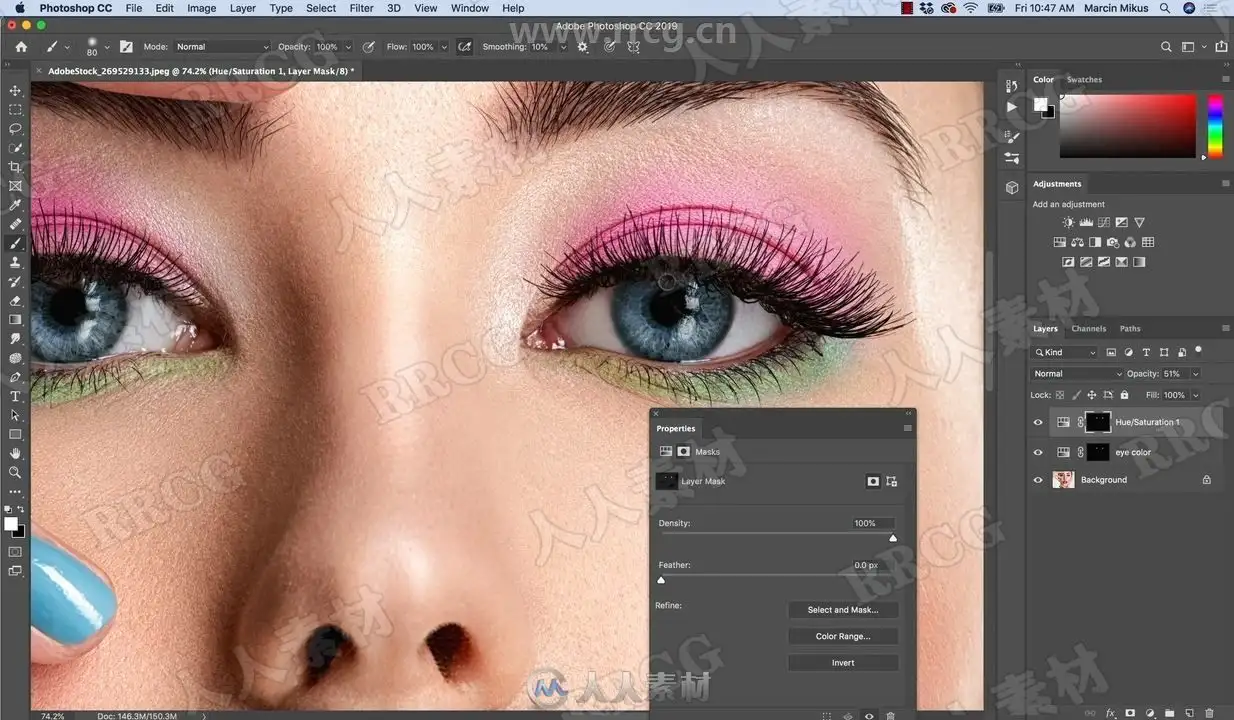Select the Eraser tool
This screenshot has height=720, width=1234.
(15, 300)
